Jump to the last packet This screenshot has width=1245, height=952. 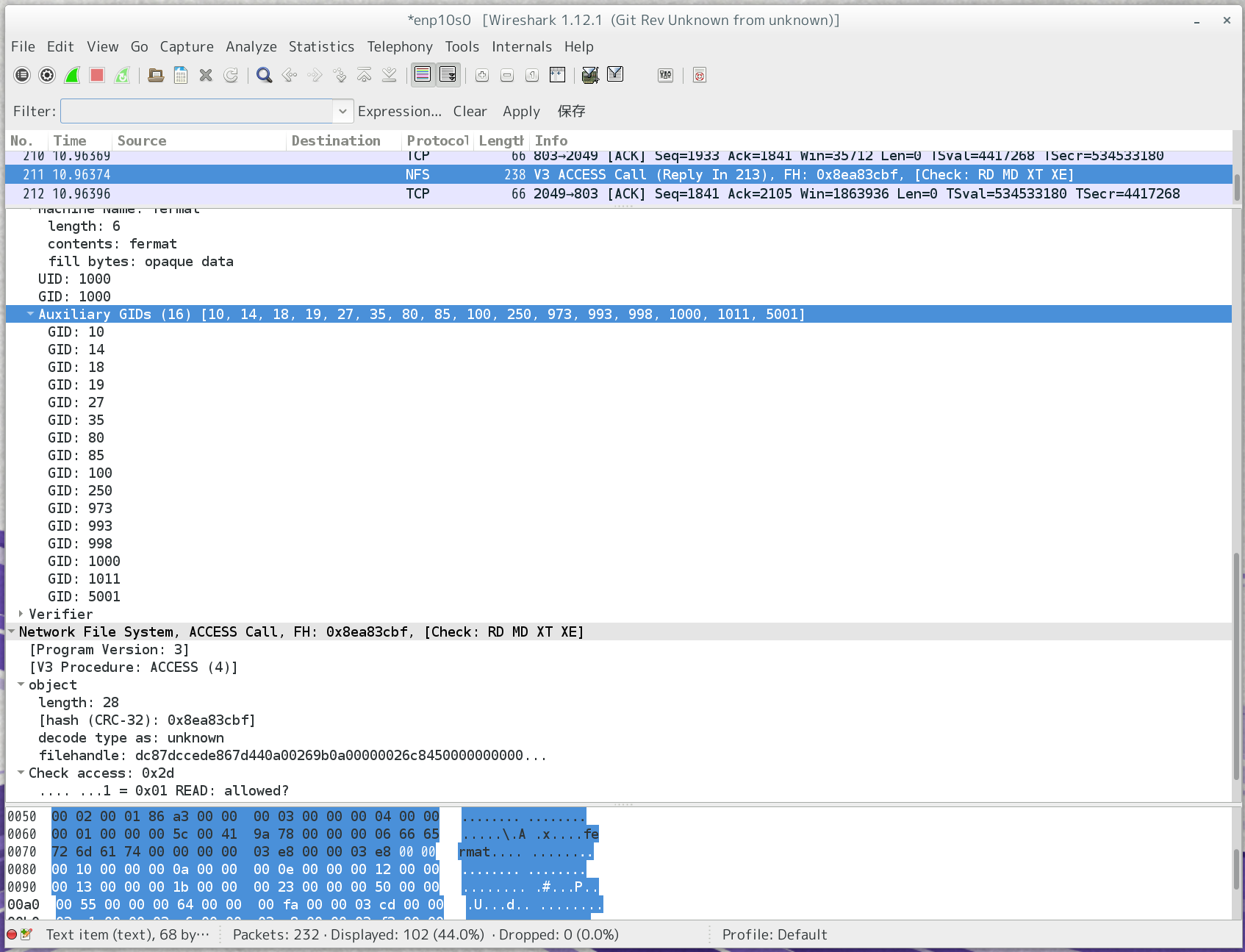tap(390, 75)
